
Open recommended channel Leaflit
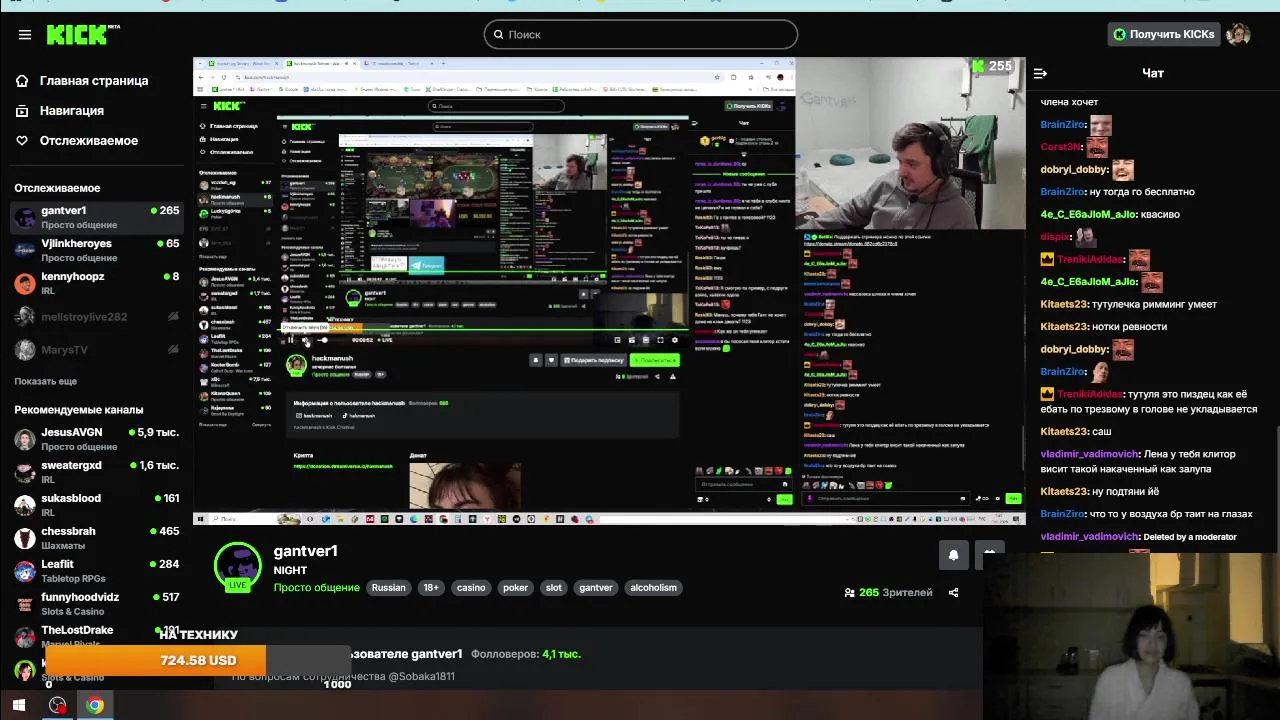point(96,571)
